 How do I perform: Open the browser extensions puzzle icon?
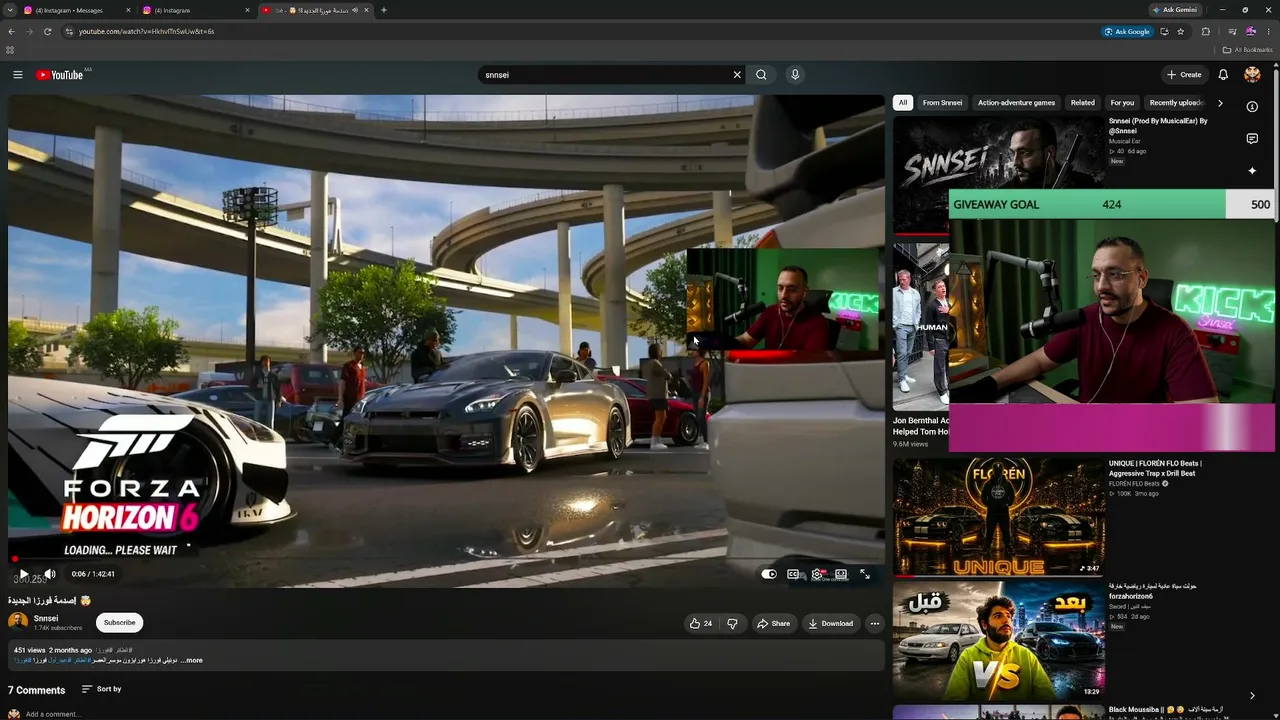[x=1206, y=31]
